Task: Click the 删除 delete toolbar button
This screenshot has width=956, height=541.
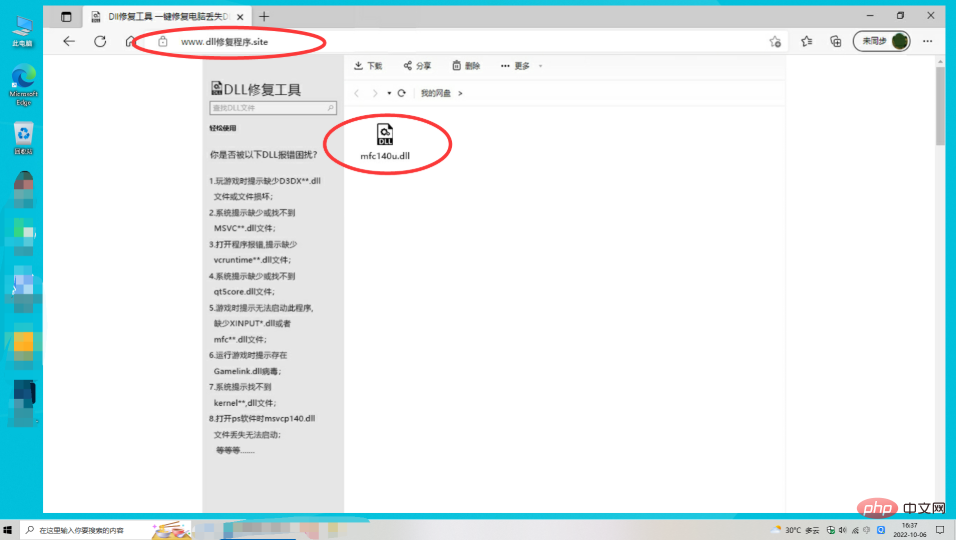Action: pyautogui.click(x=466, y=66)
